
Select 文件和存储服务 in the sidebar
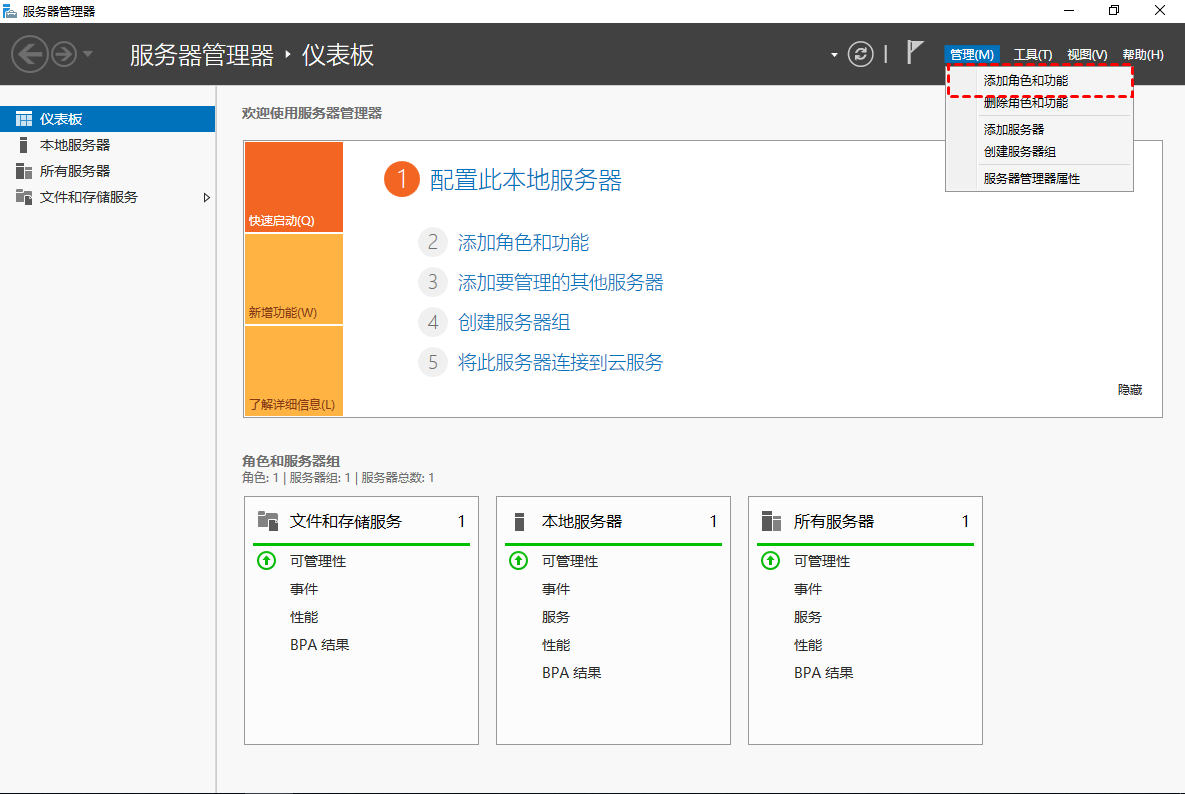click(x=107, y=197)
